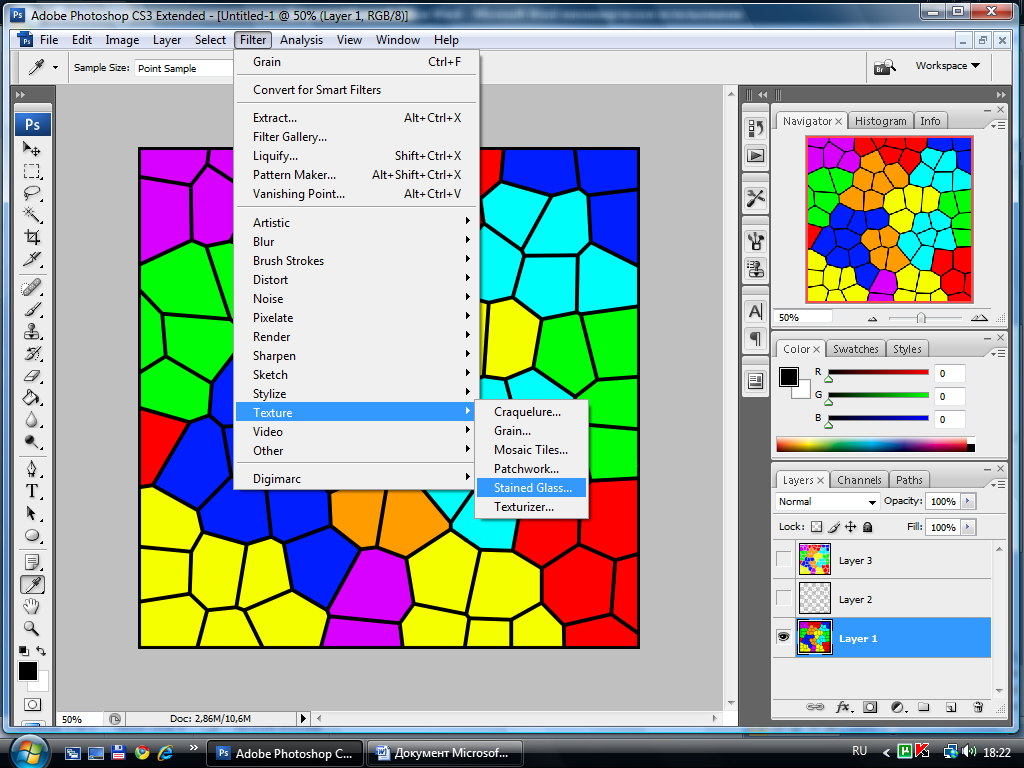The height and width of the screenshot is (768, 1024).
Task: Select the Ellipse shape tool
Action: pyautogui.click(x=32, y=536)
